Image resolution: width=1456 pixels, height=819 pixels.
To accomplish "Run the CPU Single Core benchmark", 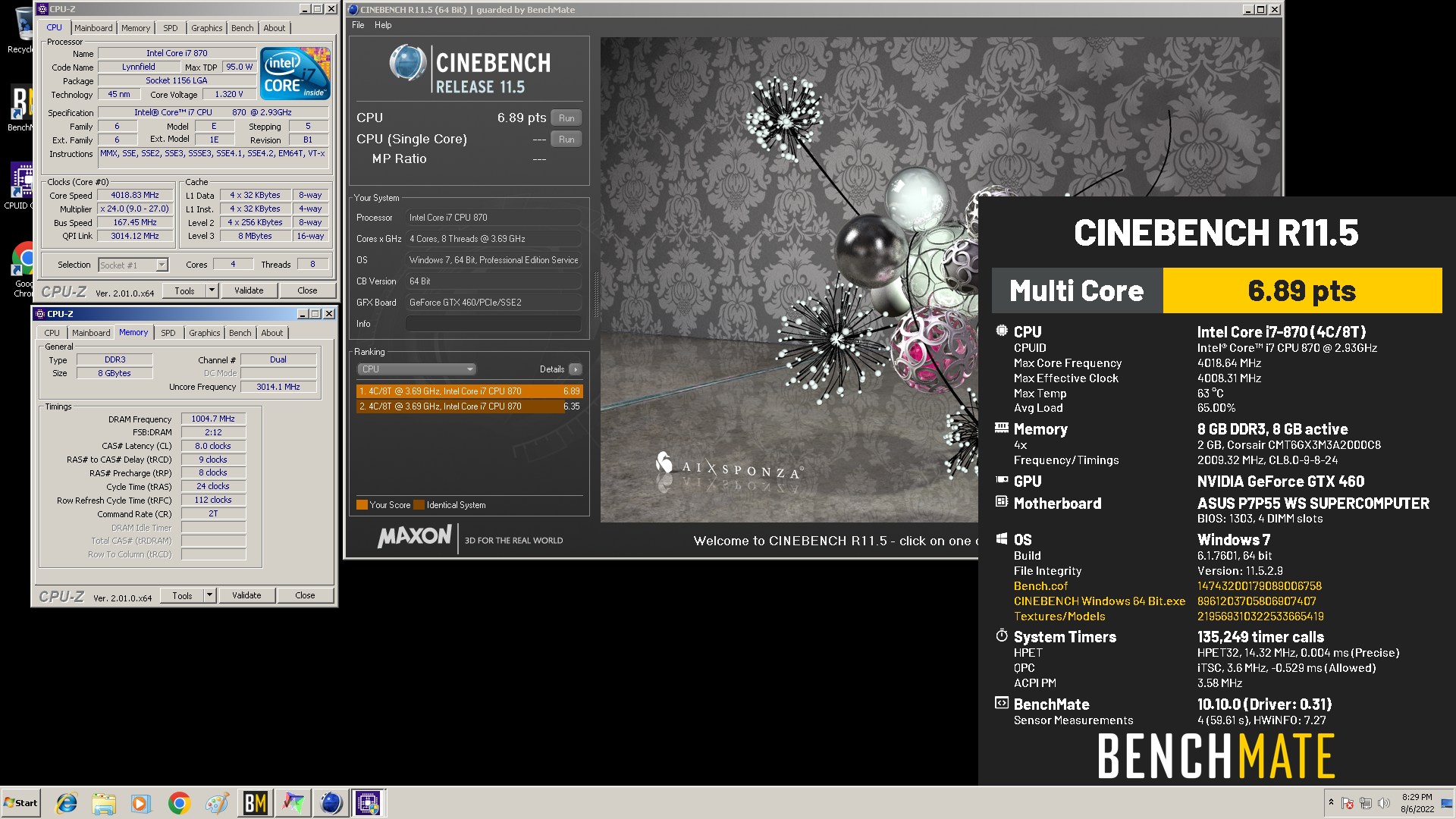I will 566,140.
